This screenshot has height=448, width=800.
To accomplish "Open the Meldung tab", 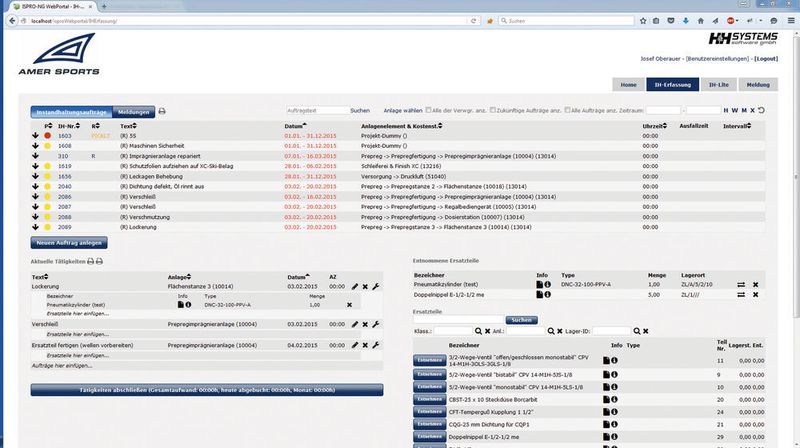I will pos(758,85).
